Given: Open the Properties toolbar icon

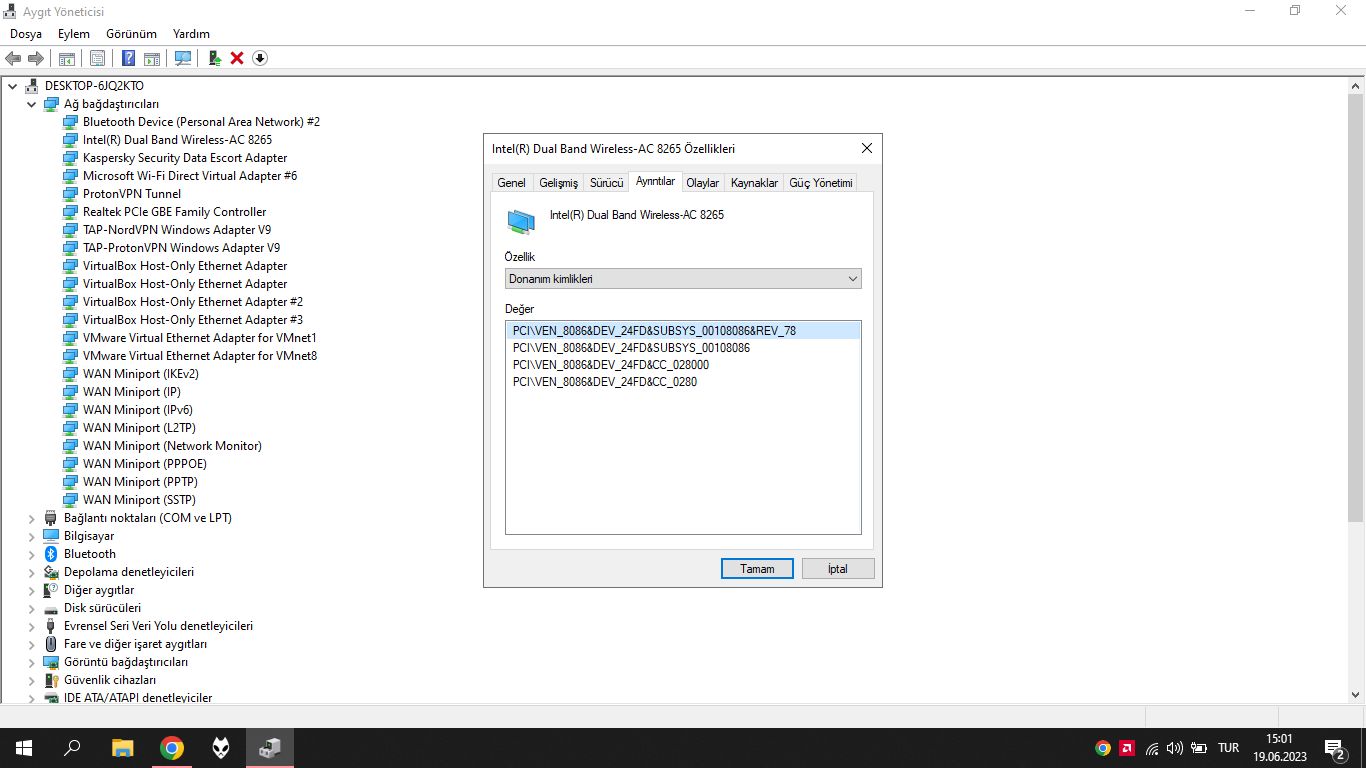Looking at the screenshot, I should 97,58.
